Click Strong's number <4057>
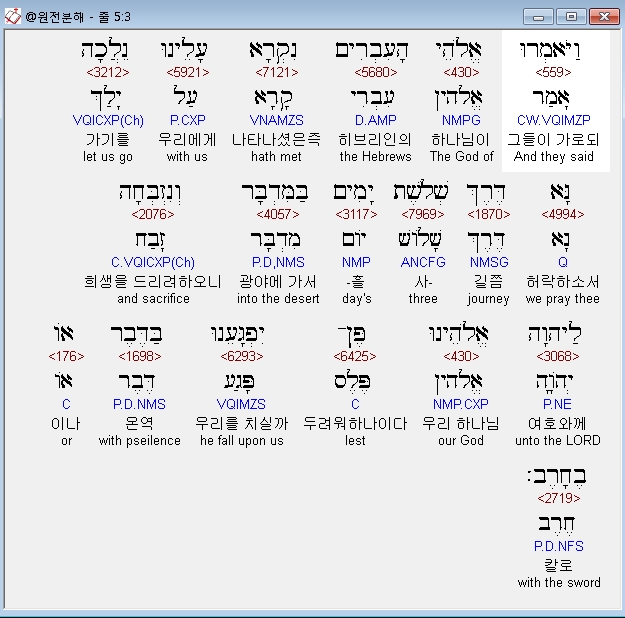The image size is (625, 618). 278,214
